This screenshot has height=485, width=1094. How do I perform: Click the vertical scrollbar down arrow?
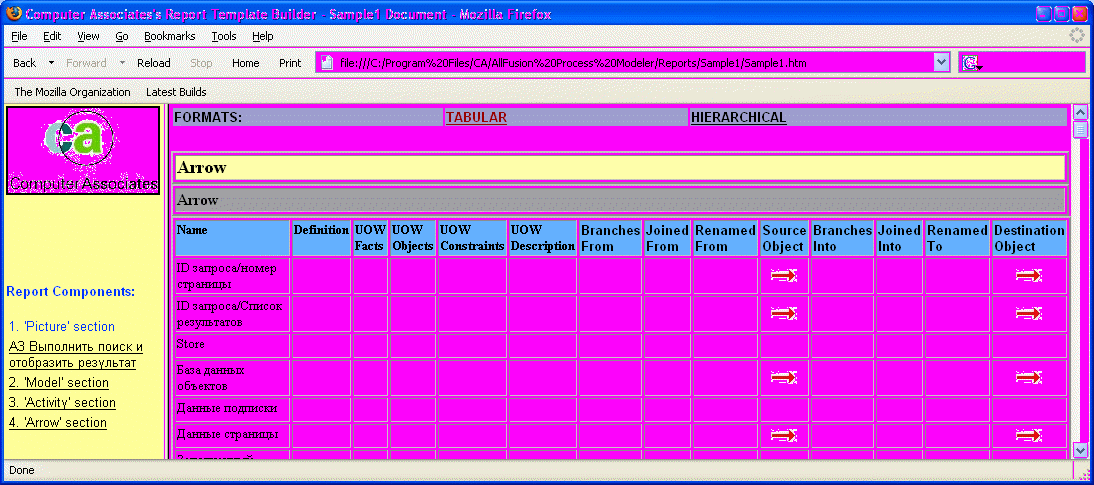[1080, 450]
